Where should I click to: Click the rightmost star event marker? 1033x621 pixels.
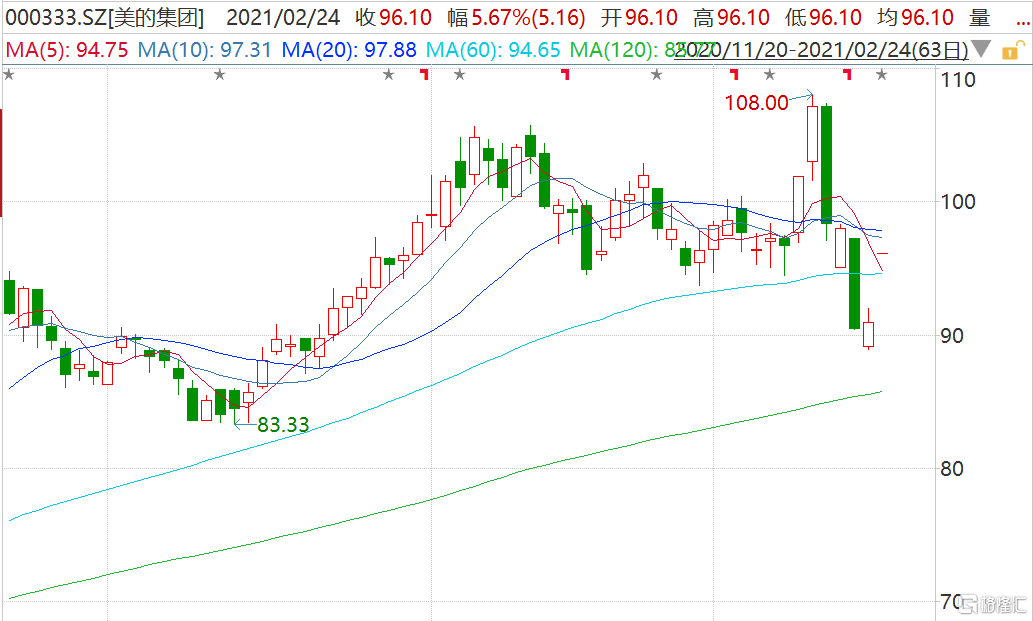(x=881, y=75)
